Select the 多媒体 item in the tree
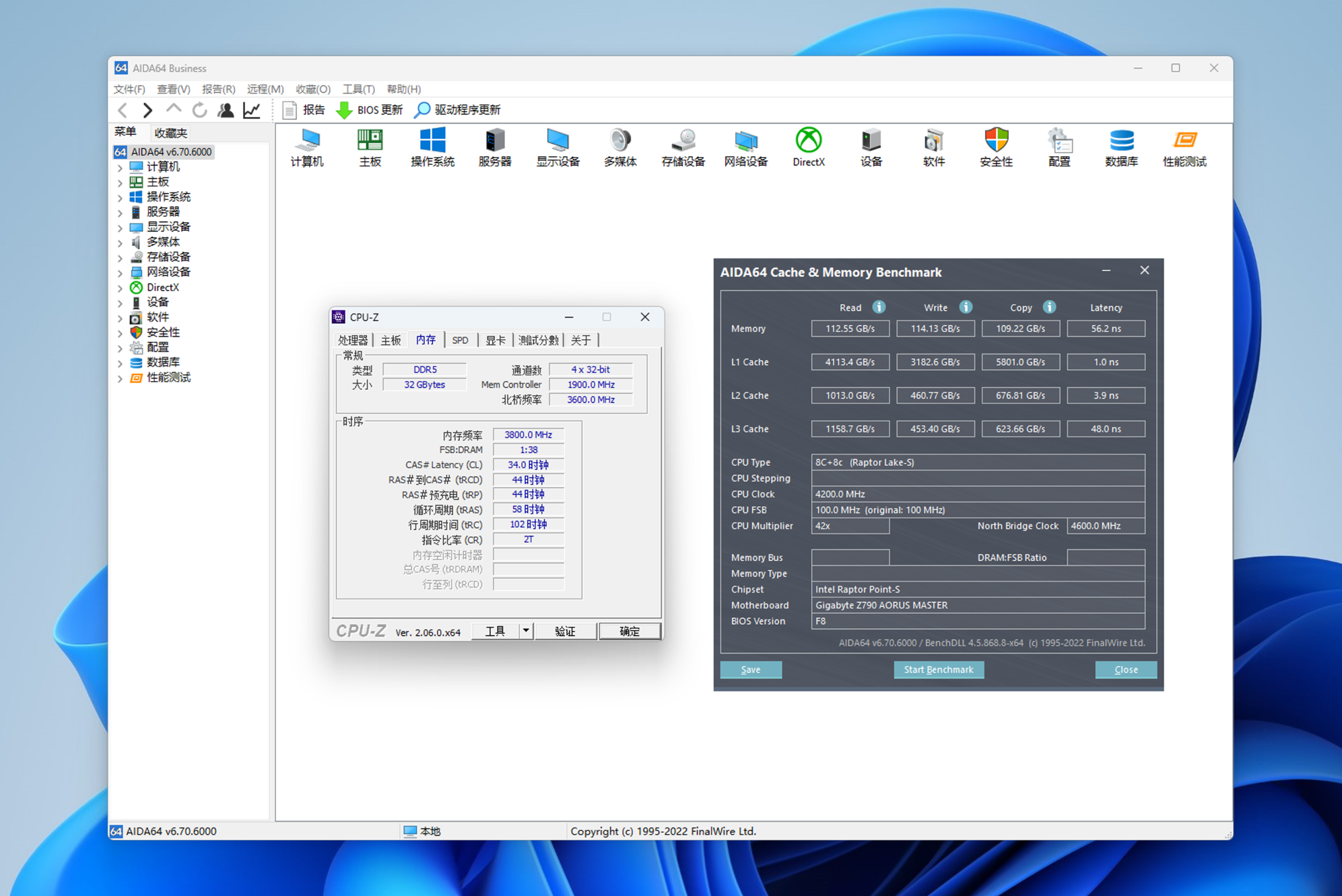This screenshot has height=896, width=1342. [x=163, y=242]
